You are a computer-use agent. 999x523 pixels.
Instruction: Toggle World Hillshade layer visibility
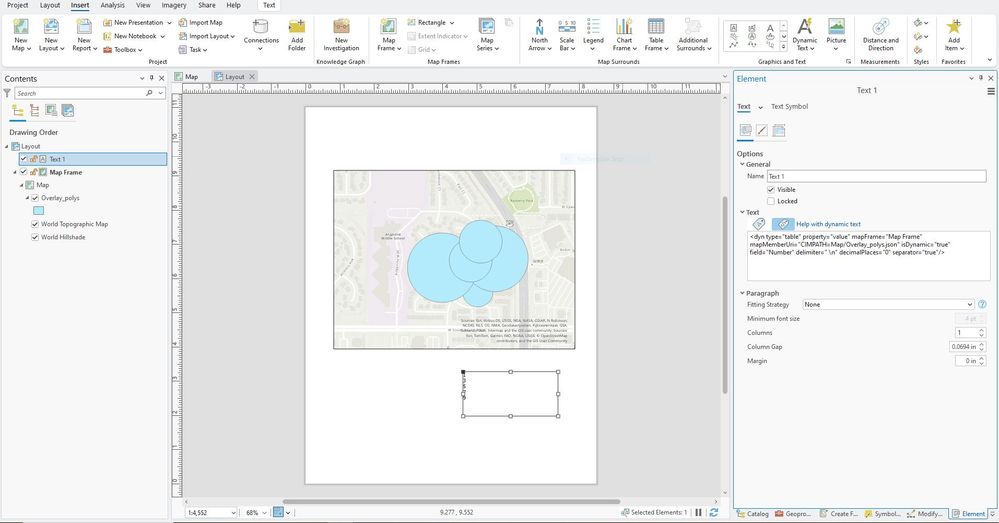pos(35,238)
